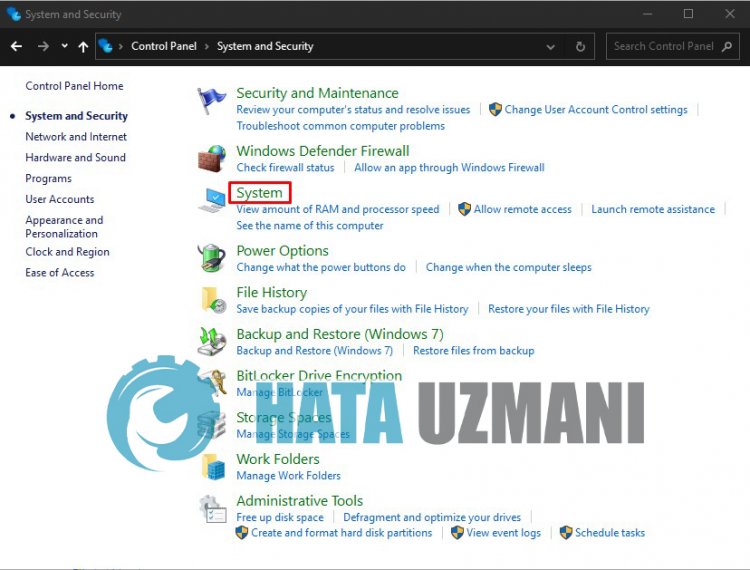Go up one level with Up arrow
Image resolution: width=750 pixels, height=570 pixels.
83,46
